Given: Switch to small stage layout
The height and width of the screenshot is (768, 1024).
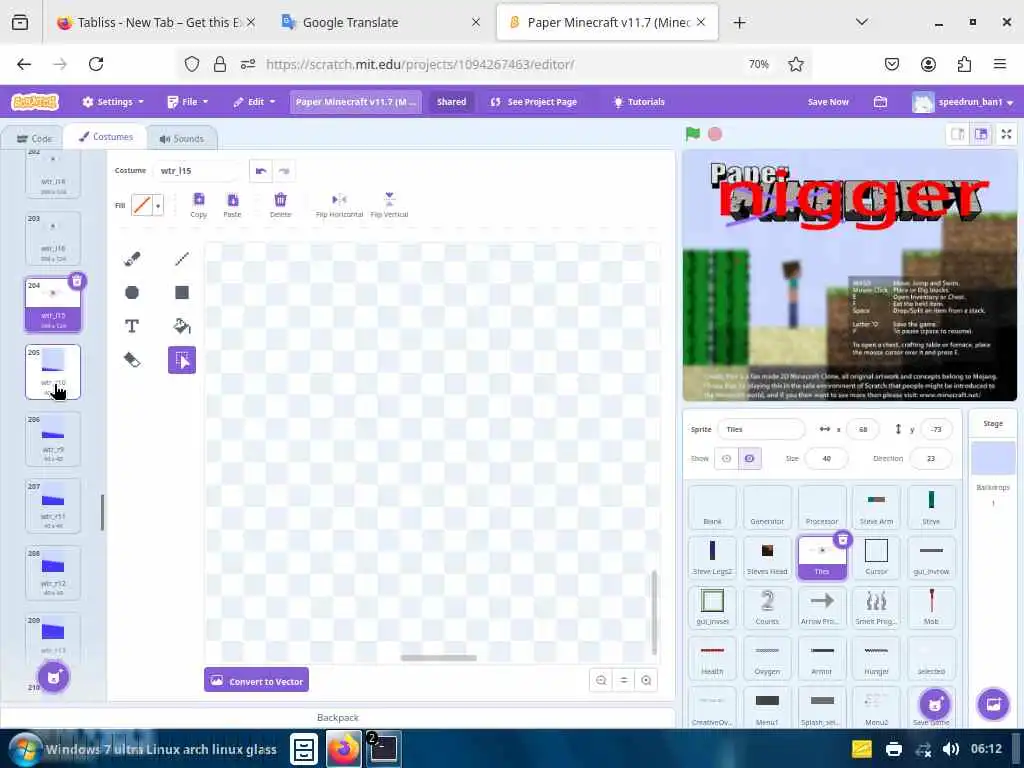Looking at the screenshot, I should click(958, 134).
